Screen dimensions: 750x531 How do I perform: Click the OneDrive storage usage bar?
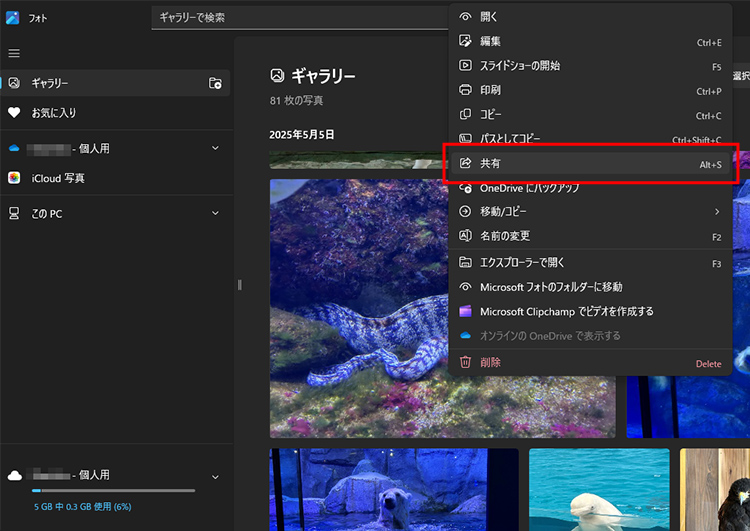point(113,491)
